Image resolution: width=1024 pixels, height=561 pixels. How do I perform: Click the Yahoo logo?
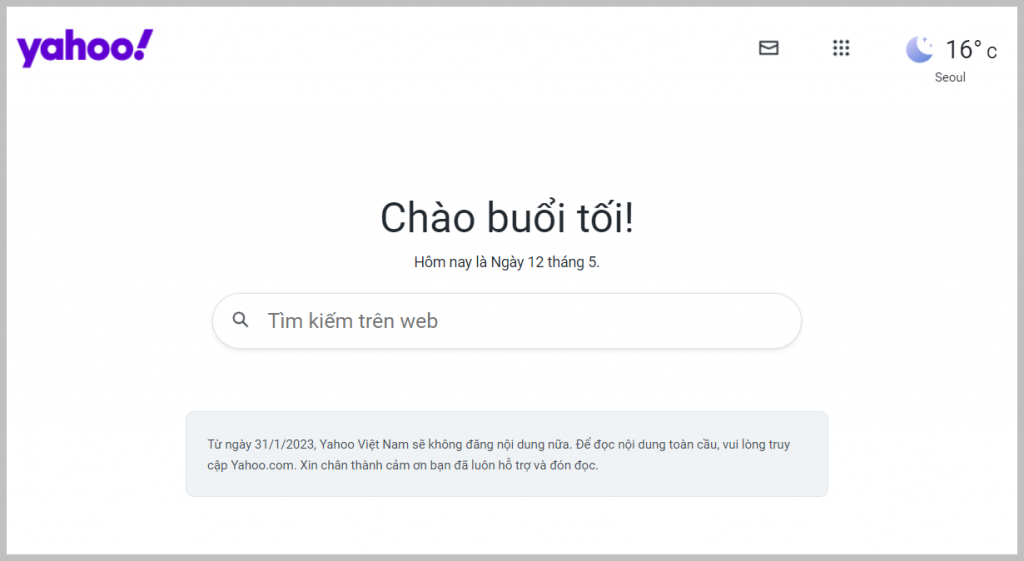[x=85, y=48]
